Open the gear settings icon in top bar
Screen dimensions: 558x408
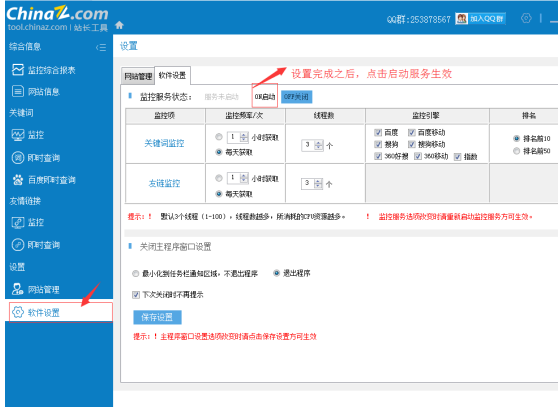point(526,18)
